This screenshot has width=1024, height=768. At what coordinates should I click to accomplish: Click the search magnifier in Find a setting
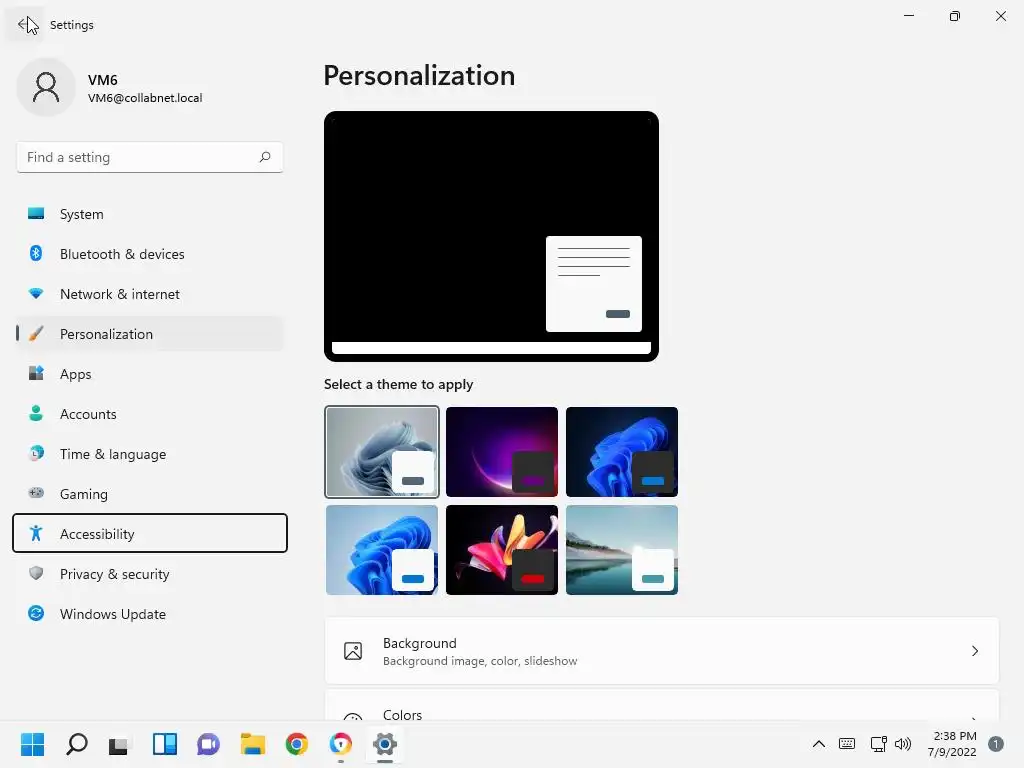coord(264,157)
